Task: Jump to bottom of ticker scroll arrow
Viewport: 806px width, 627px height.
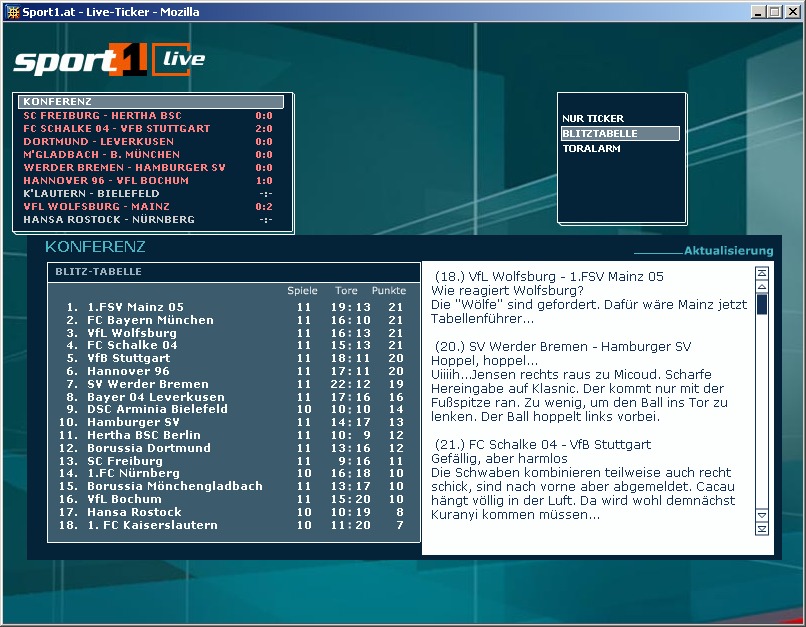Action: (x=762, y=528)
